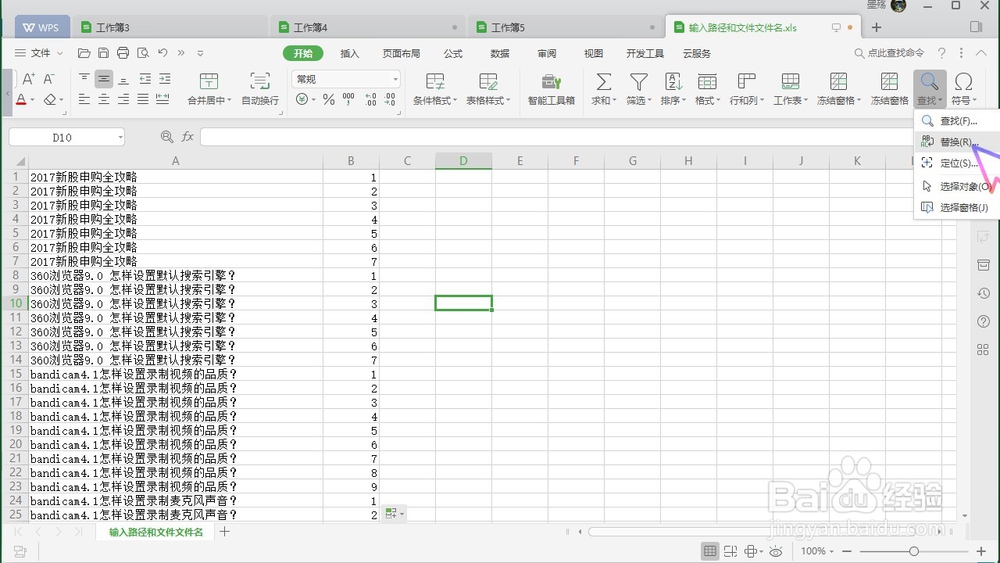Increase font size with the A+ icon
The height and width of the screenshot is (563, 1000).
point(28,79)
